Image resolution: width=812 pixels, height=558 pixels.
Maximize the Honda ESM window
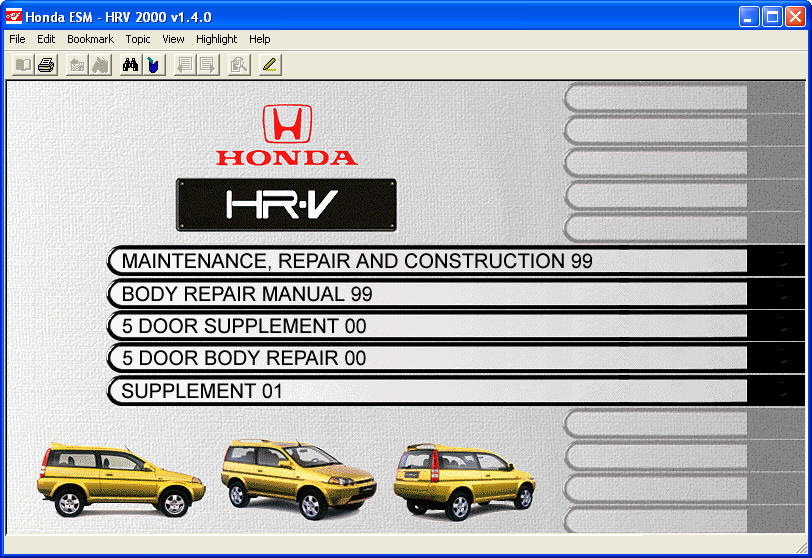(772, 17)
